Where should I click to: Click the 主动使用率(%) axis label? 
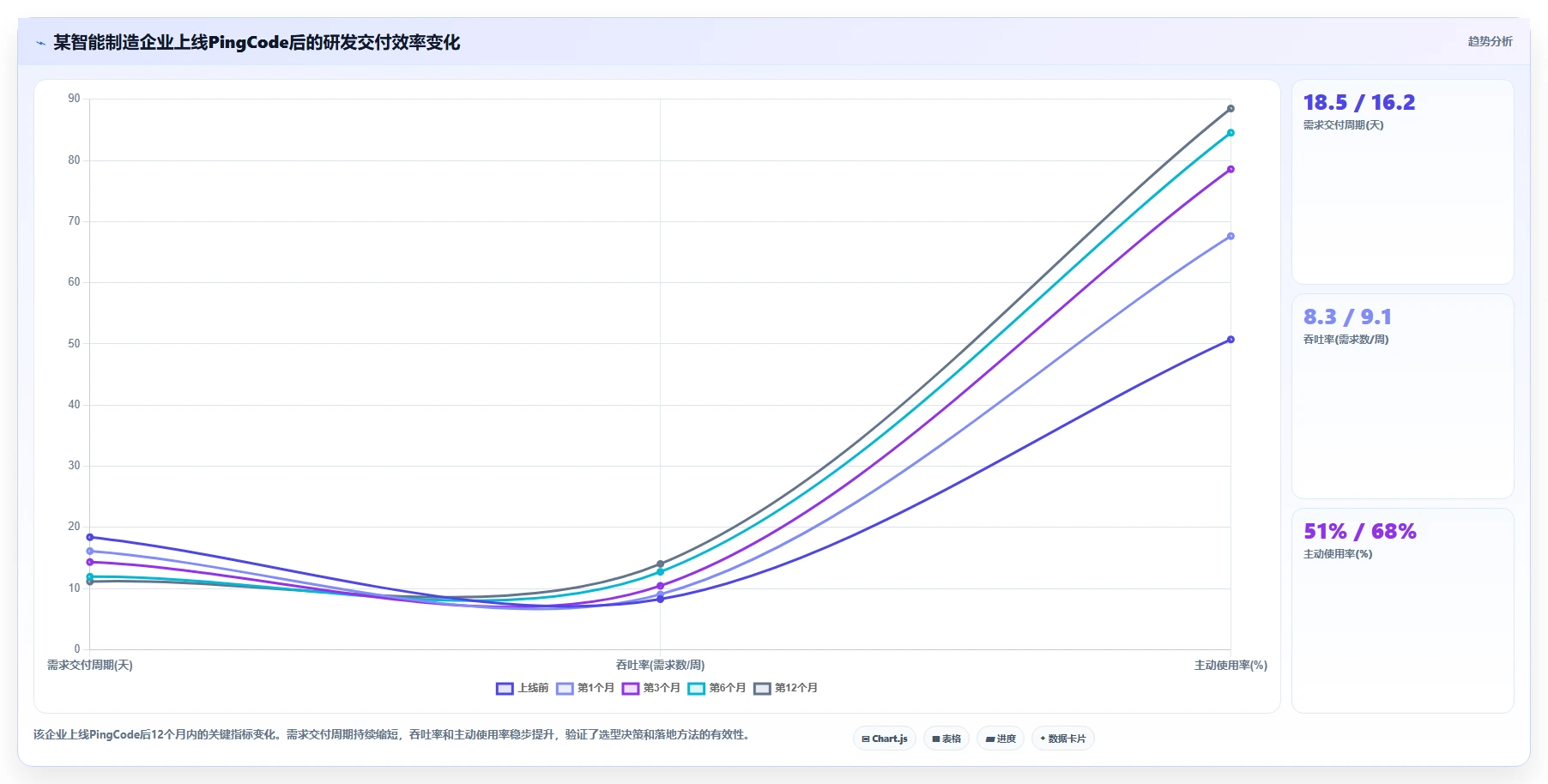pos(1231,665)
